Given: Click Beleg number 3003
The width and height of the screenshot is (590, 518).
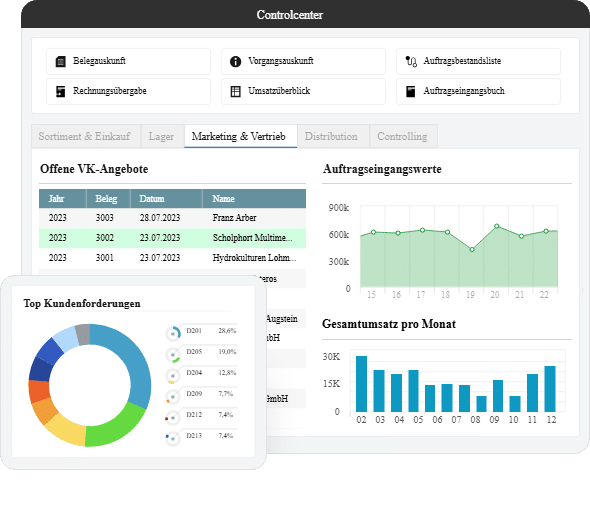Looking at the screenshot, I should pos(104,218).
